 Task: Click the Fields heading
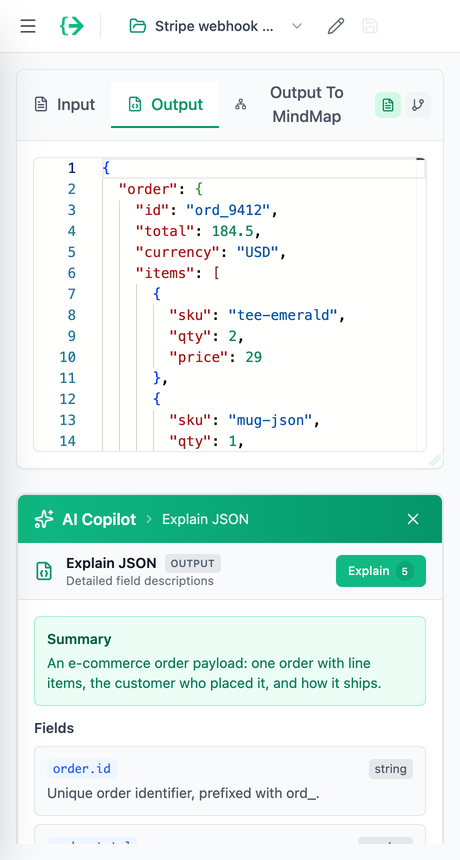click(x=54, y=728)
